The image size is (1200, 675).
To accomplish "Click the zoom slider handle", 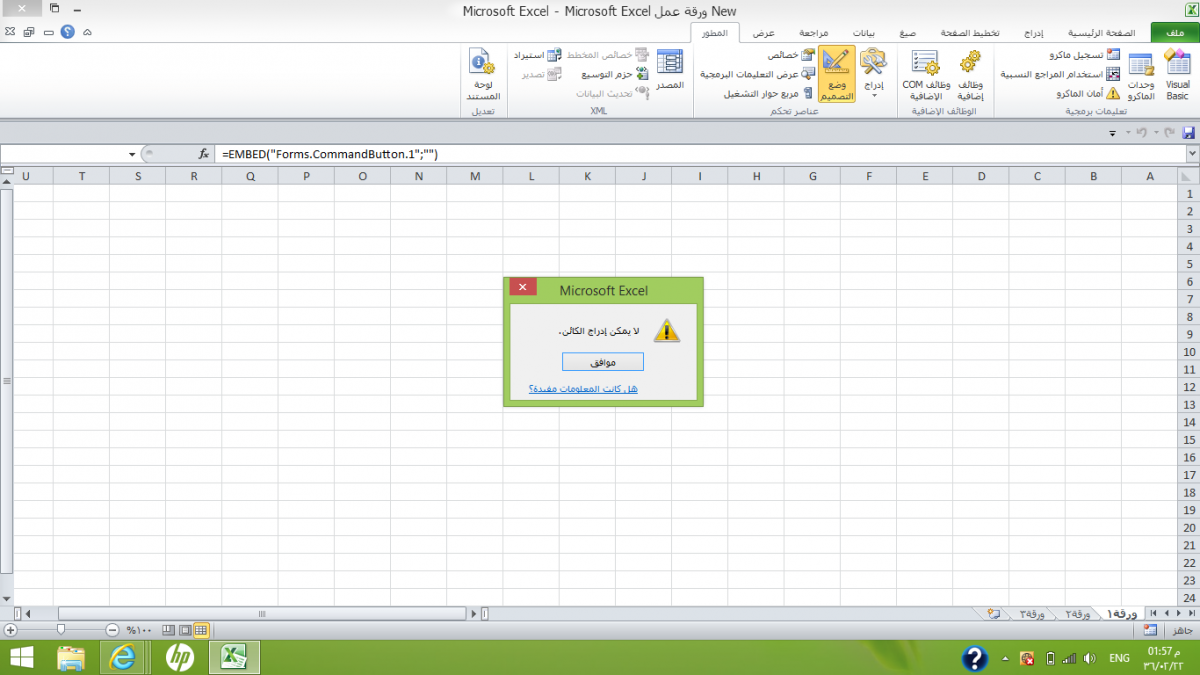I will 61,630.
